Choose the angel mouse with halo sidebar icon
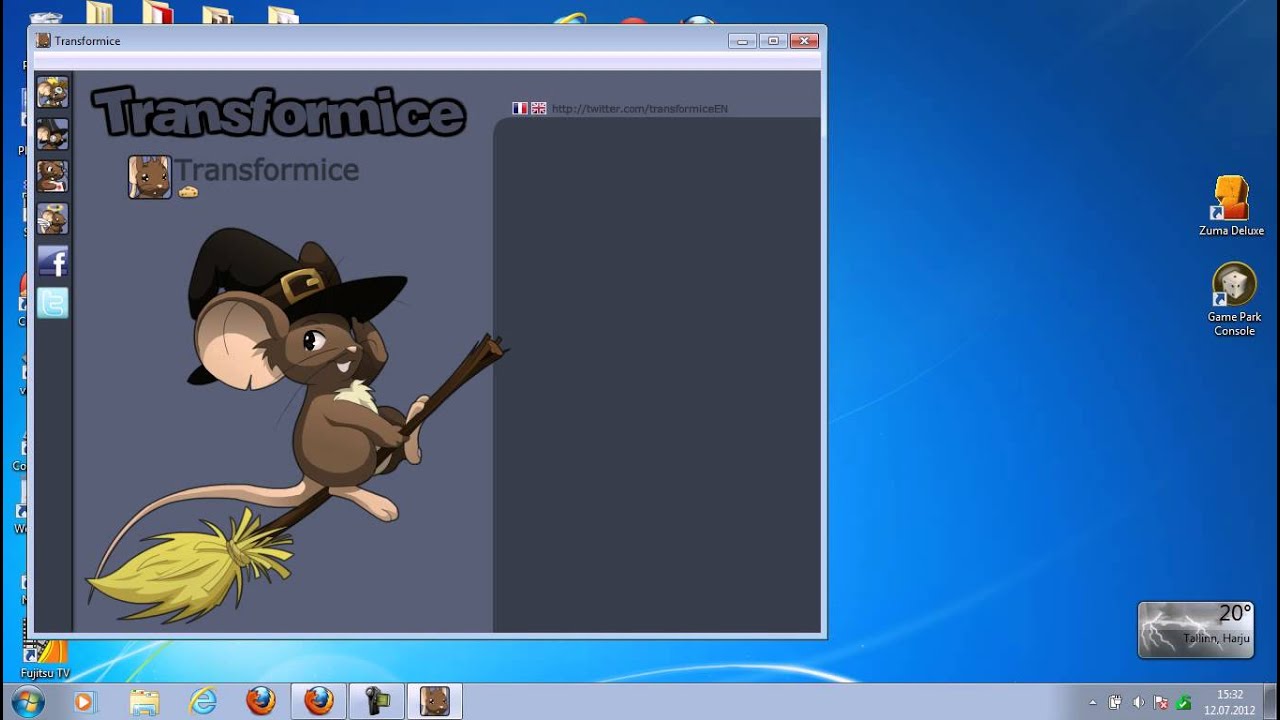The height and width of the screenshot is (720, 1280). (53, 218)
